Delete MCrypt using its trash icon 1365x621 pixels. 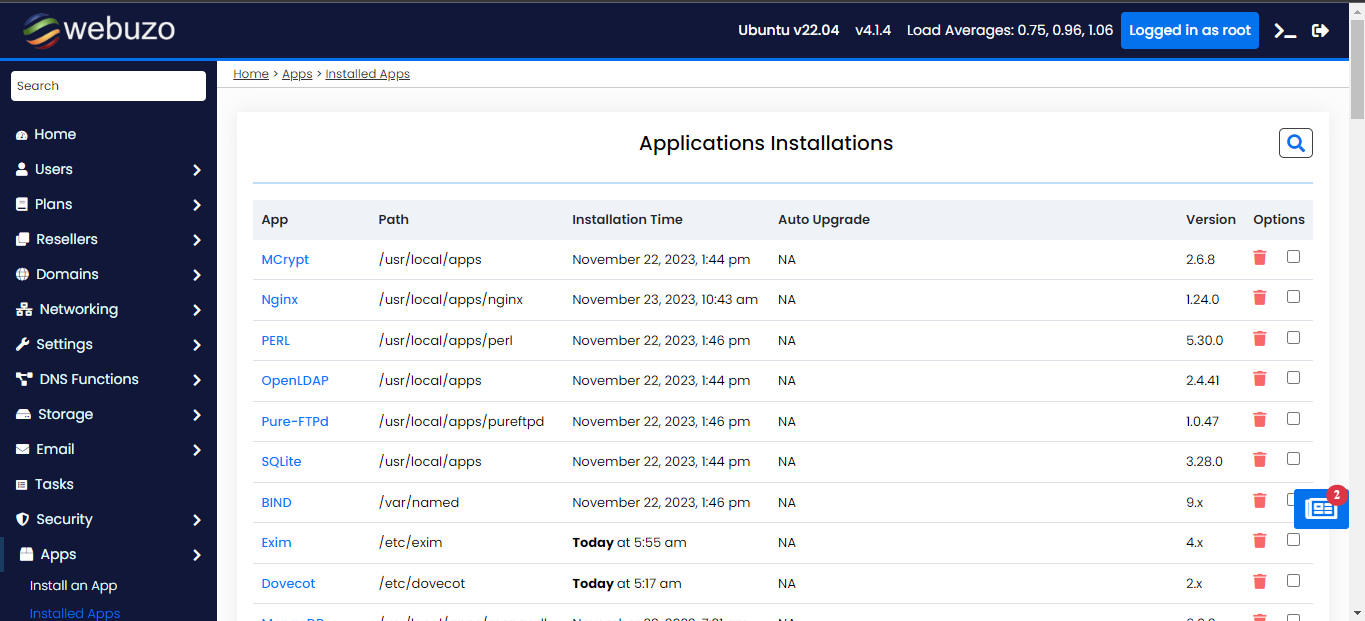(x=1259, y=258)
